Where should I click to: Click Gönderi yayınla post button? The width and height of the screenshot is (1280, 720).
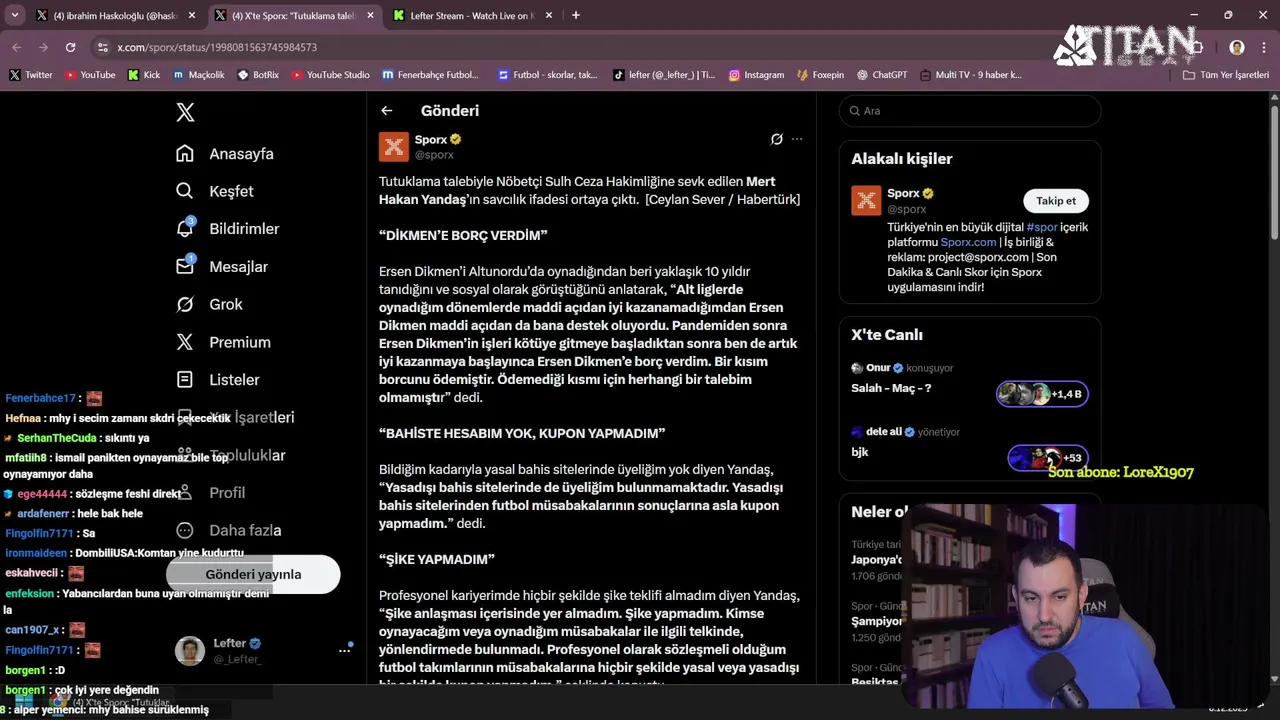(x=253, y=574)
